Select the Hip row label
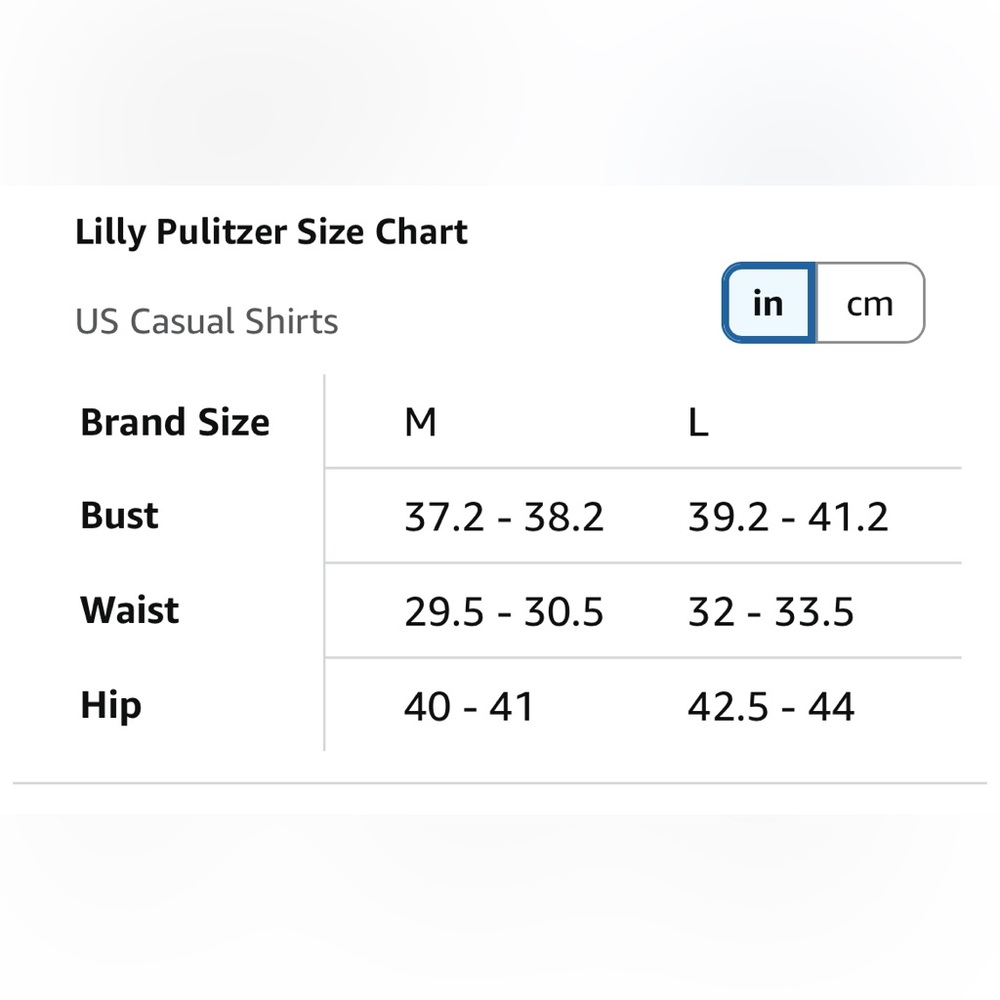This screenshot has width=1000, height=1000. (x=111, y=706)
